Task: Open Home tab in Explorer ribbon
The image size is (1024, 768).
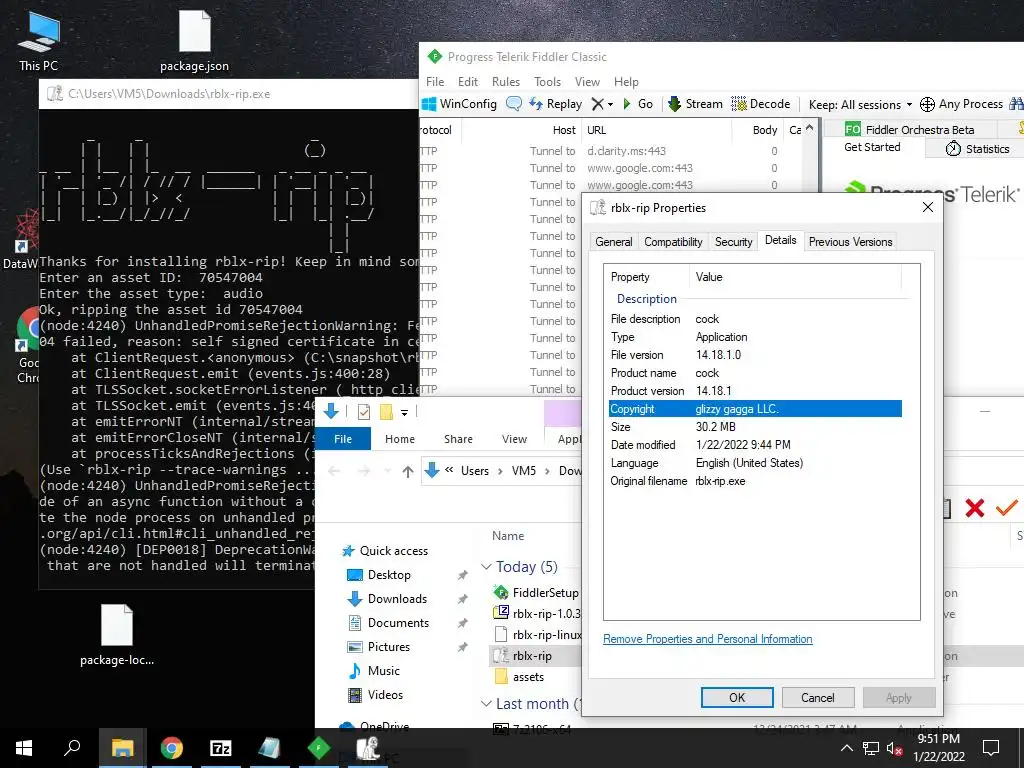Action: (400, 439)
